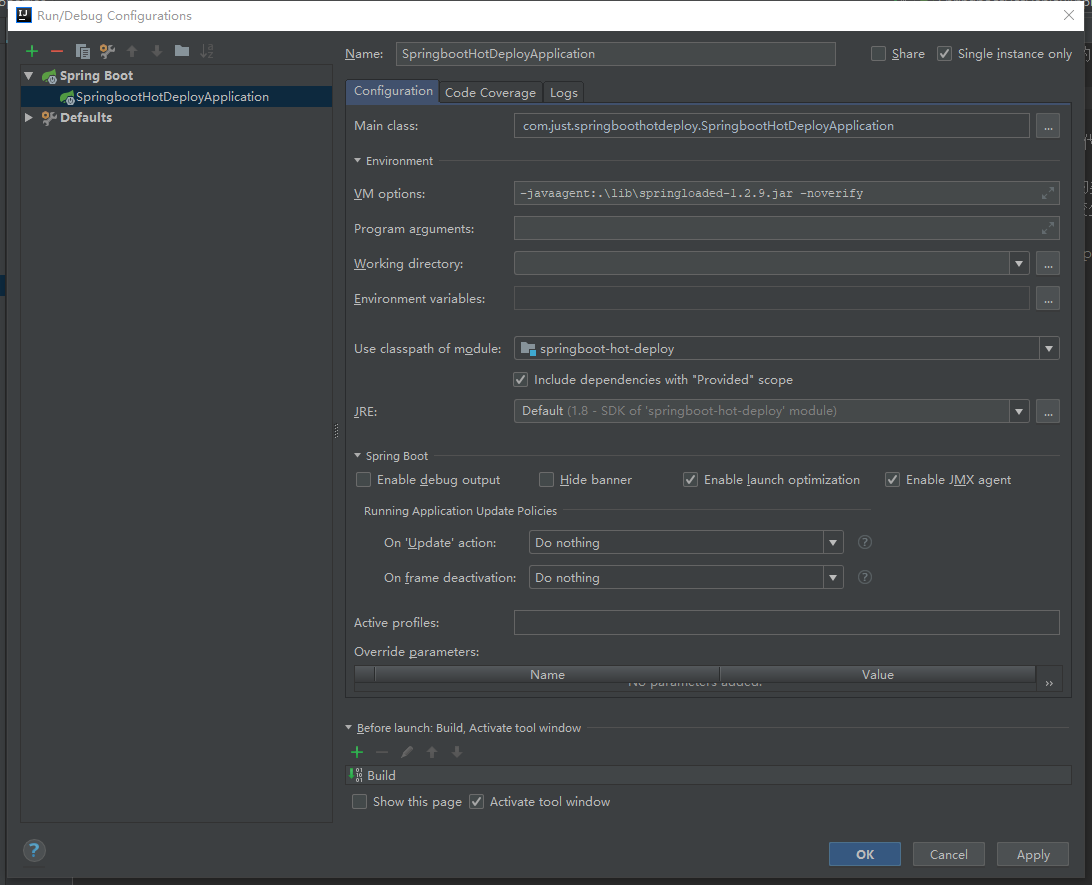Edit Environment variables ellipsis button

click(x=1048, y=299)
